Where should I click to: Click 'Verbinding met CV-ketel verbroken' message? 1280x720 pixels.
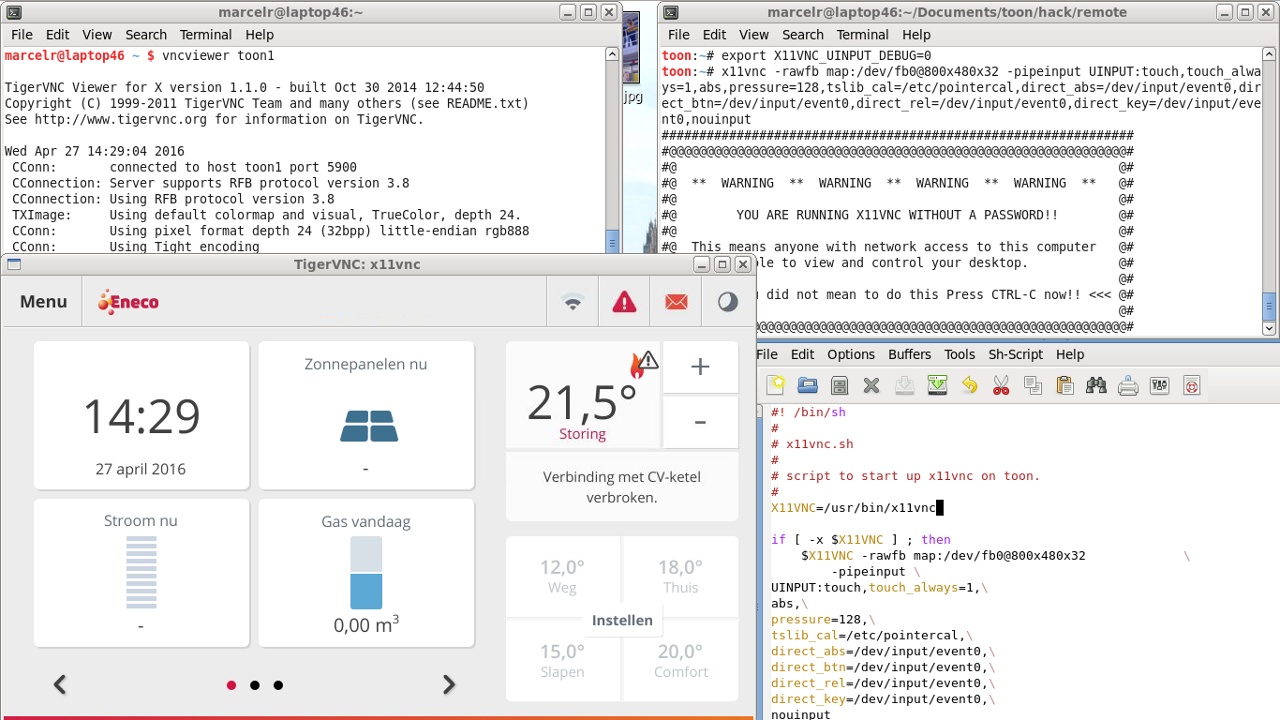(622, 487)
